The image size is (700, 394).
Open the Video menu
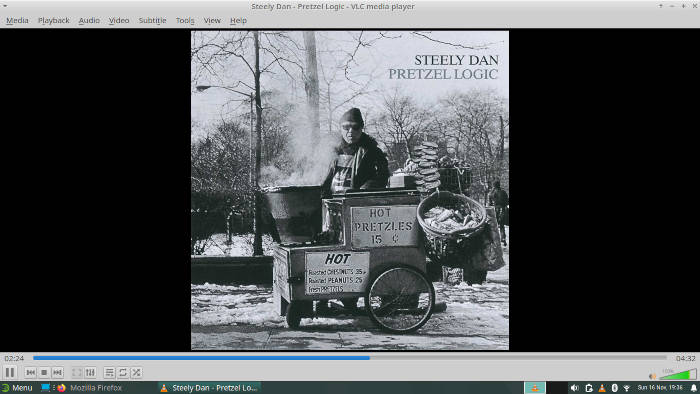[119, 21]
